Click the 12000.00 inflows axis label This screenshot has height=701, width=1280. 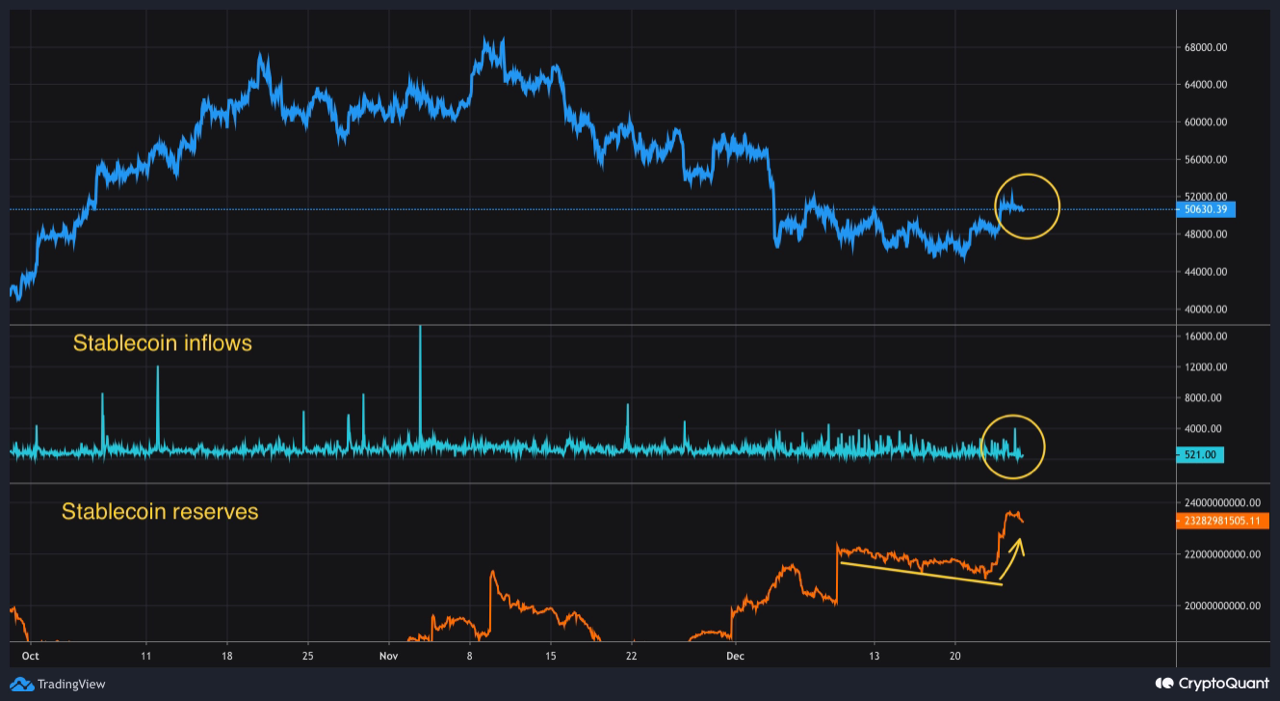click(x=1207, y=368)
